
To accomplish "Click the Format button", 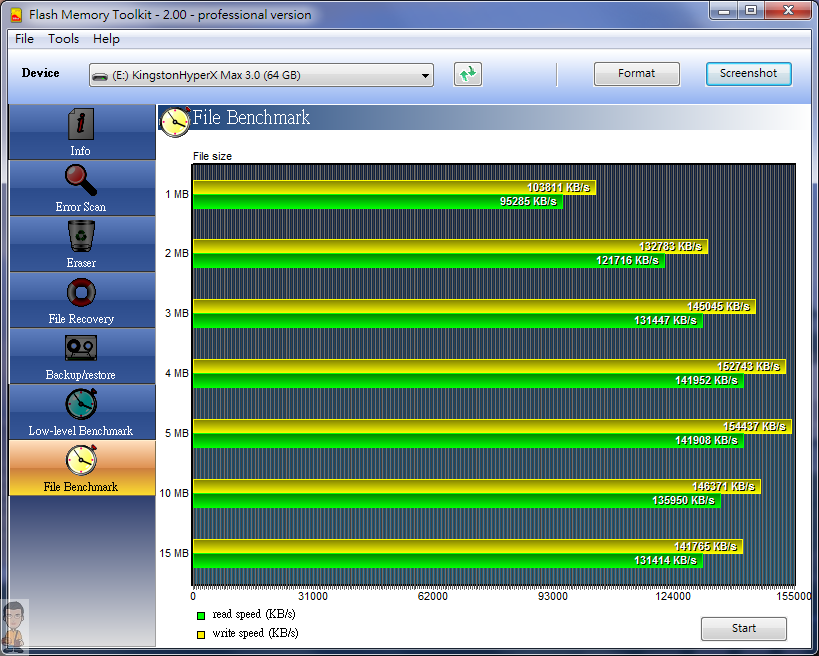I will click(x=637, y=74).
